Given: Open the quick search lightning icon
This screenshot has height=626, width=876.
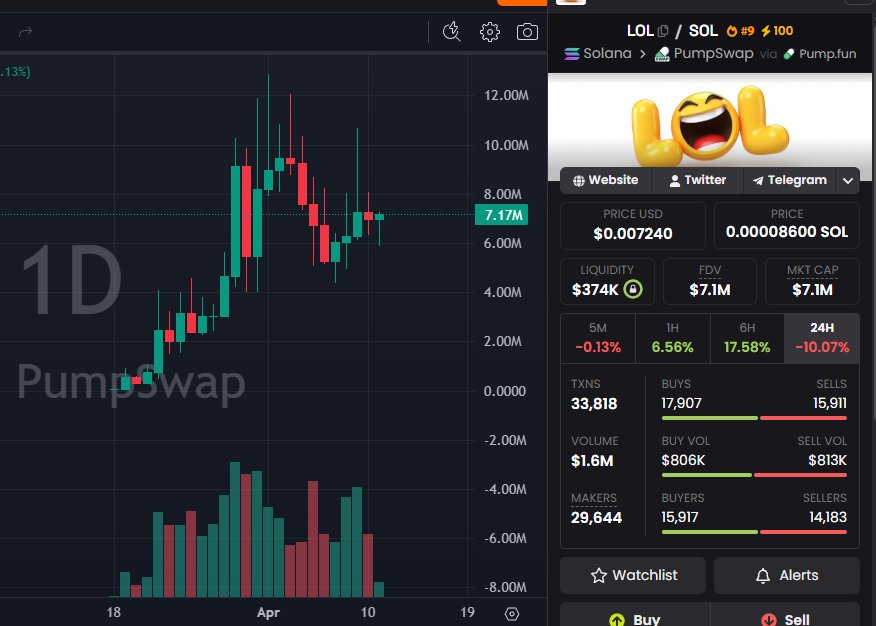Looking at the screenshot, I should pyautogui.click(x=451, y=31).
